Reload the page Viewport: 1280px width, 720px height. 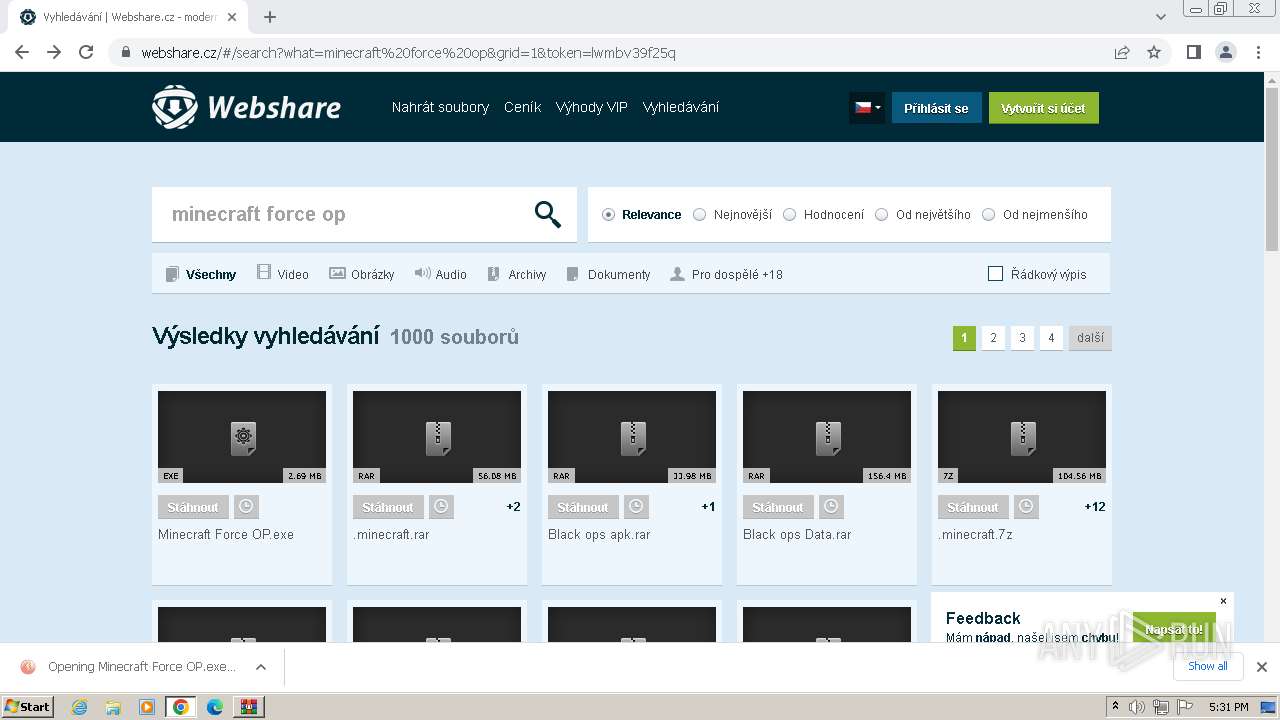tap(86, 52)
